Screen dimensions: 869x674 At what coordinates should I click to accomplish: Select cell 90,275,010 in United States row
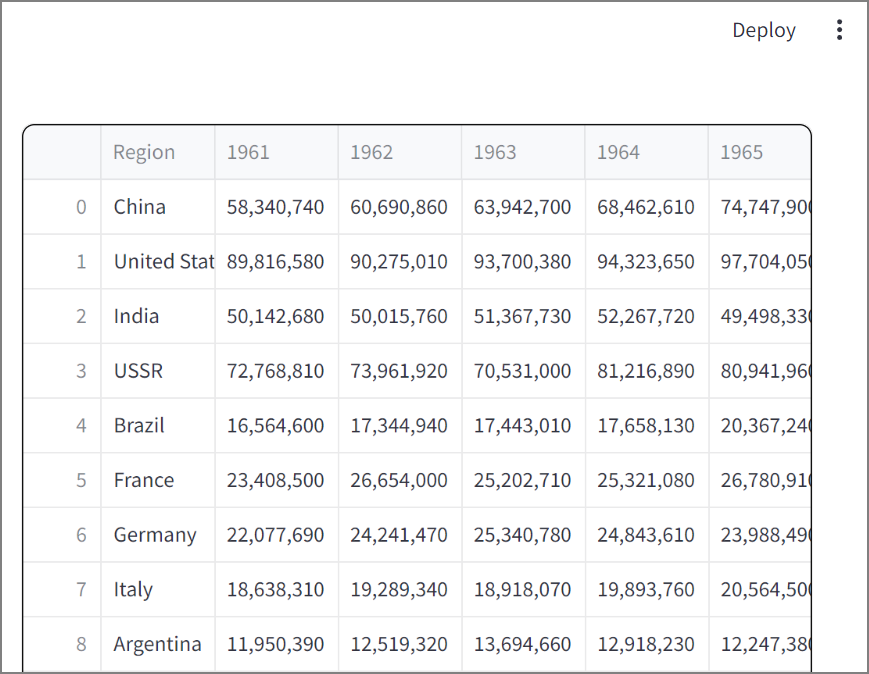400,262
